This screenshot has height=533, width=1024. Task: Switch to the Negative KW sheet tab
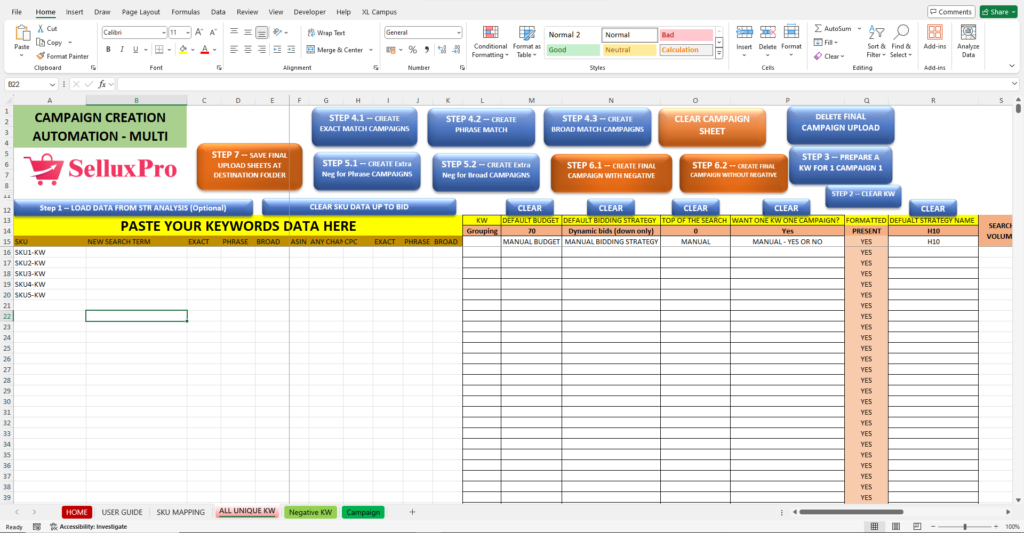[309, 512]
